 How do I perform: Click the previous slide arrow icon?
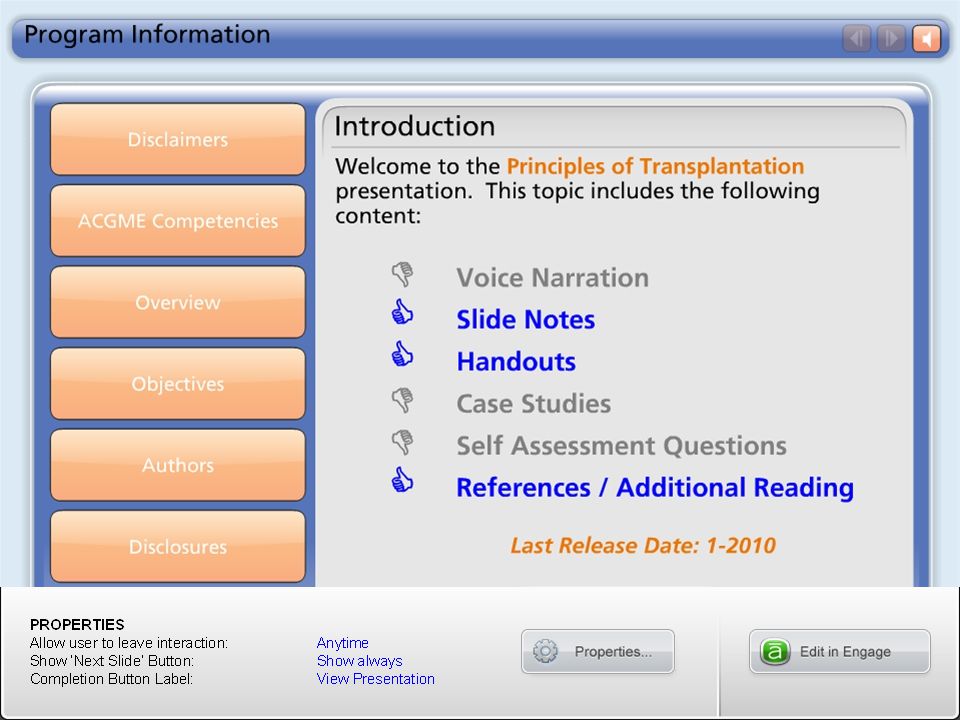pos(856,39)
